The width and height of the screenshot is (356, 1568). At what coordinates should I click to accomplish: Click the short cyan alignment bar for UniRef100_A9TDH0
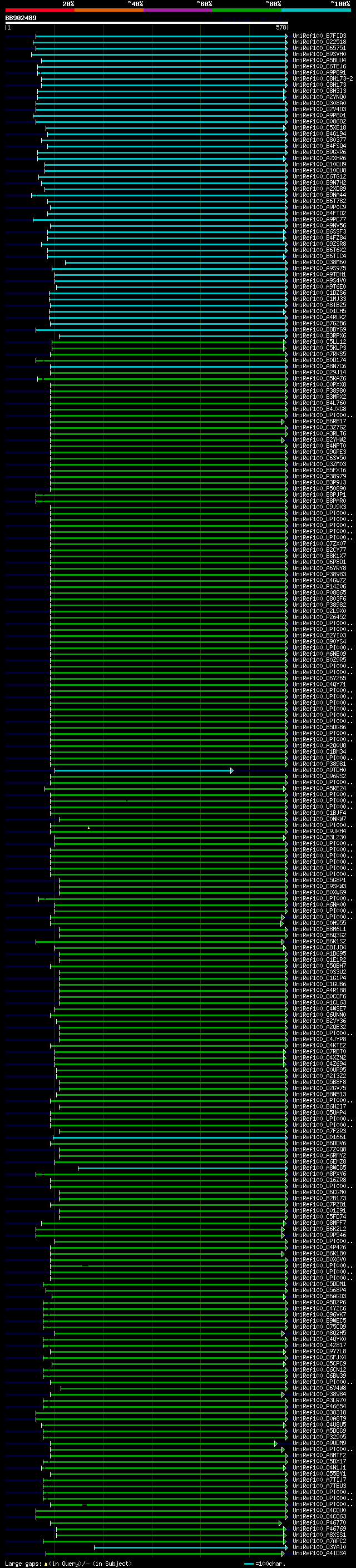[144, 770]
